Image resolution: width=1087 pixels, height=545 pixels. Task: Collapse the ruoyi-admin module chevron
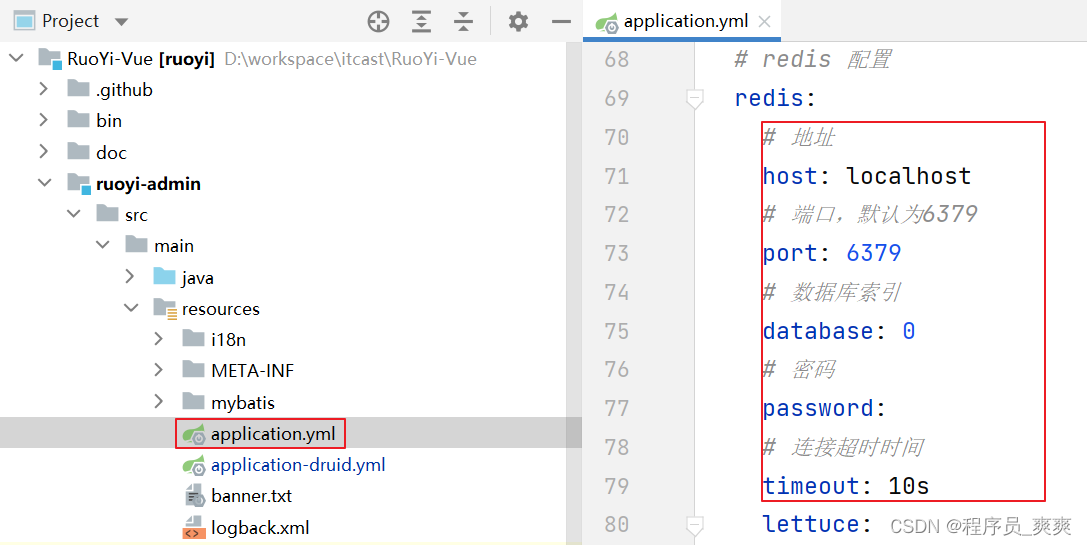coord(45,182)
